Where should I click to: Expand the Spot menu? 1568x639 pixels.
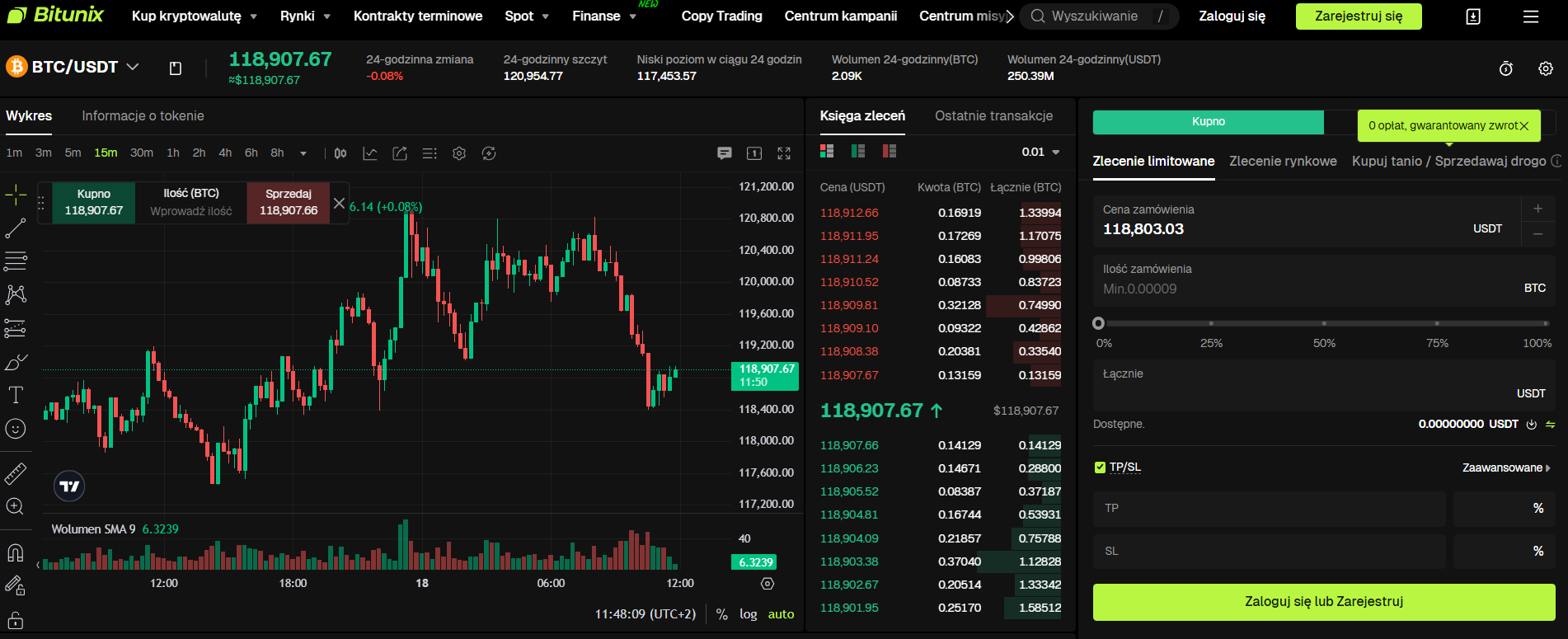point(527,16)
